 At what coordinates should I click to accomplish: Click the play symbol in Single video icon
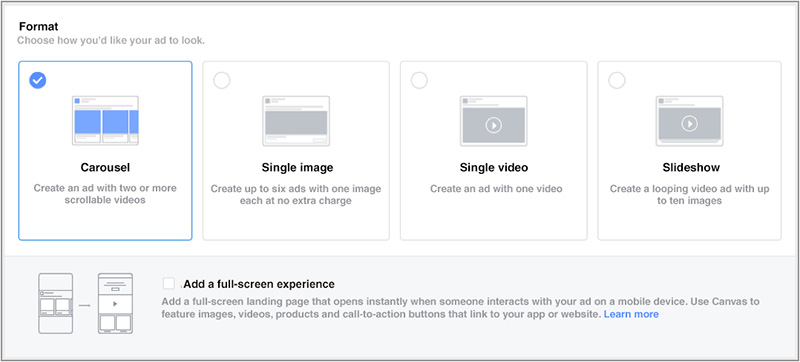tap(493, 125)
